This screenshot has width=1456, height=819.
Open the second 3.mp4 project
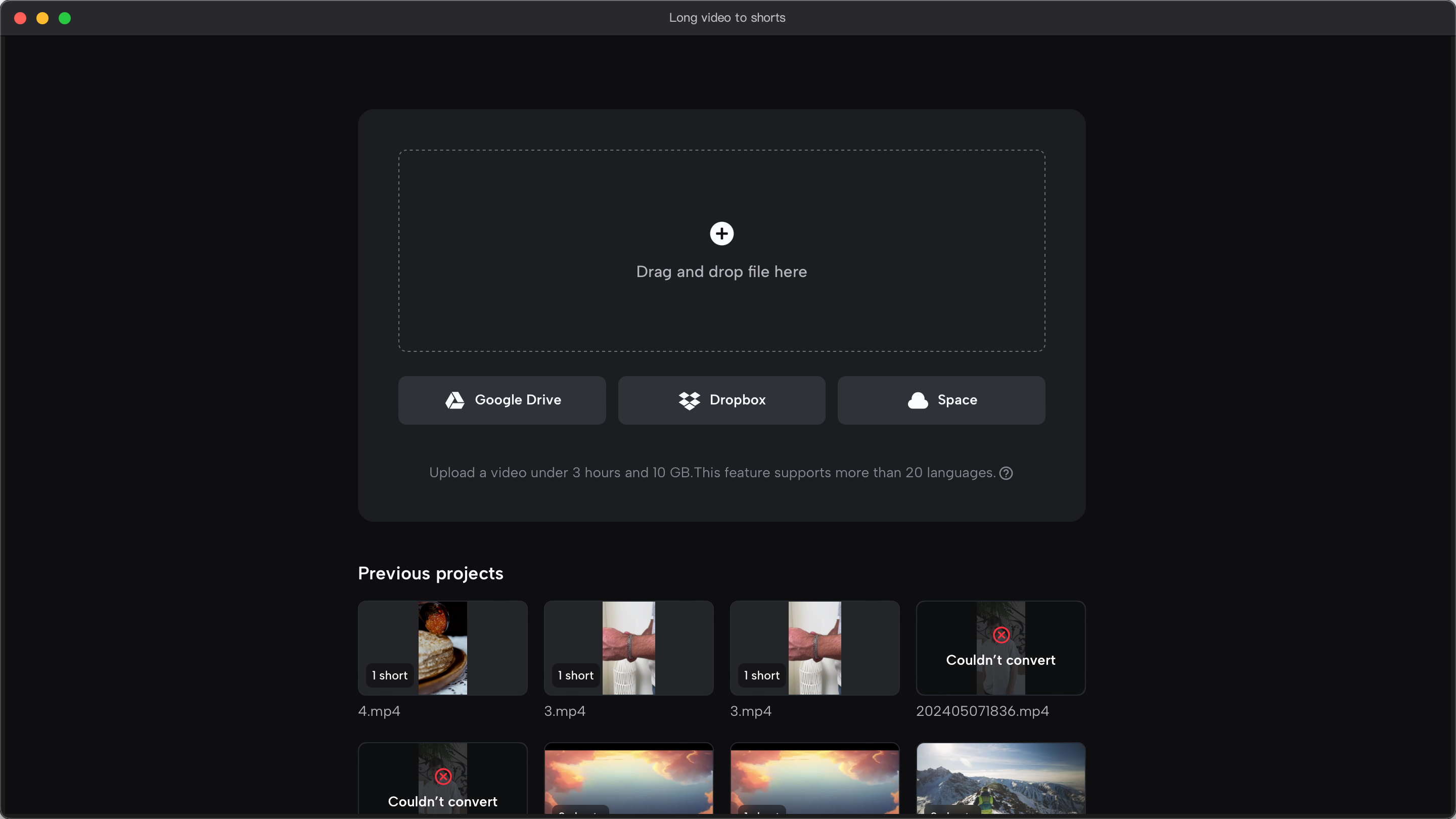814,648
